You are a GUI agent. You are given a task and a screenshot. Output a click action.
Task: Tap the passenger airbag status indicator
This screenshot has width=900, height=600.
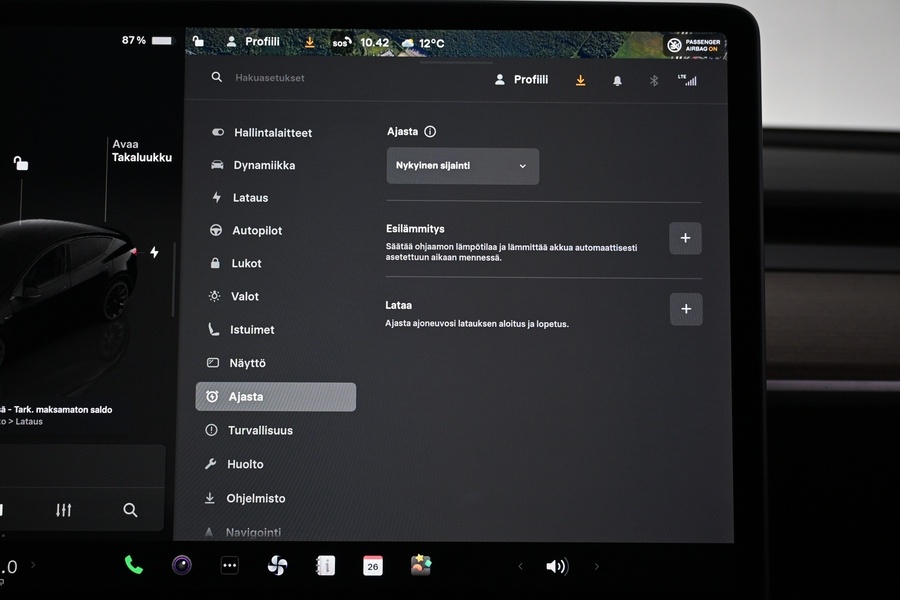(x=694, y=45)
